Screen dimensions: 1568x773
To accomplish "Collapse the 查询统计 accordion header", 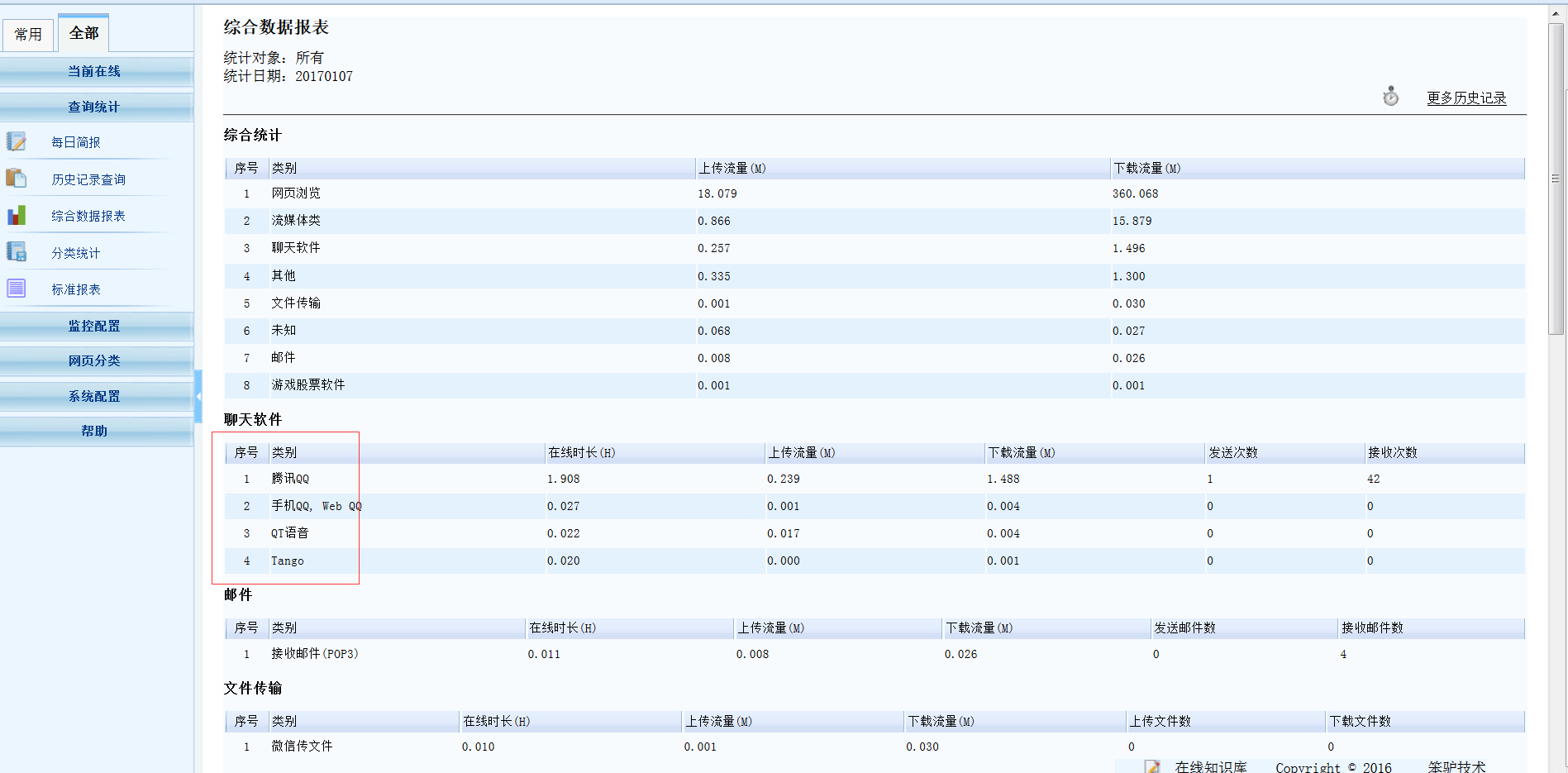I will click(x=94, y=107).
